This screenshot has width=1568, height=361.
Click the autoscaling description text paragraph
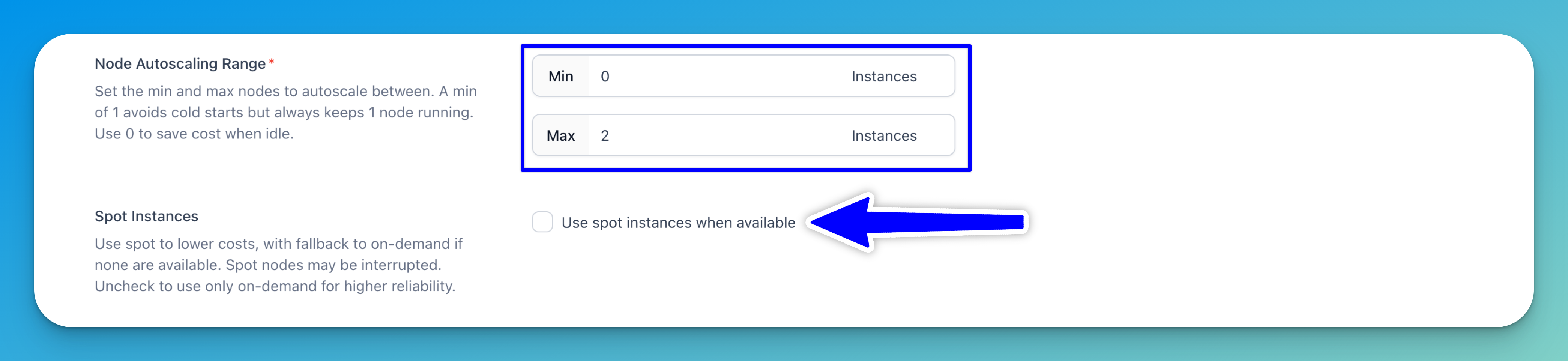(285, 112)
